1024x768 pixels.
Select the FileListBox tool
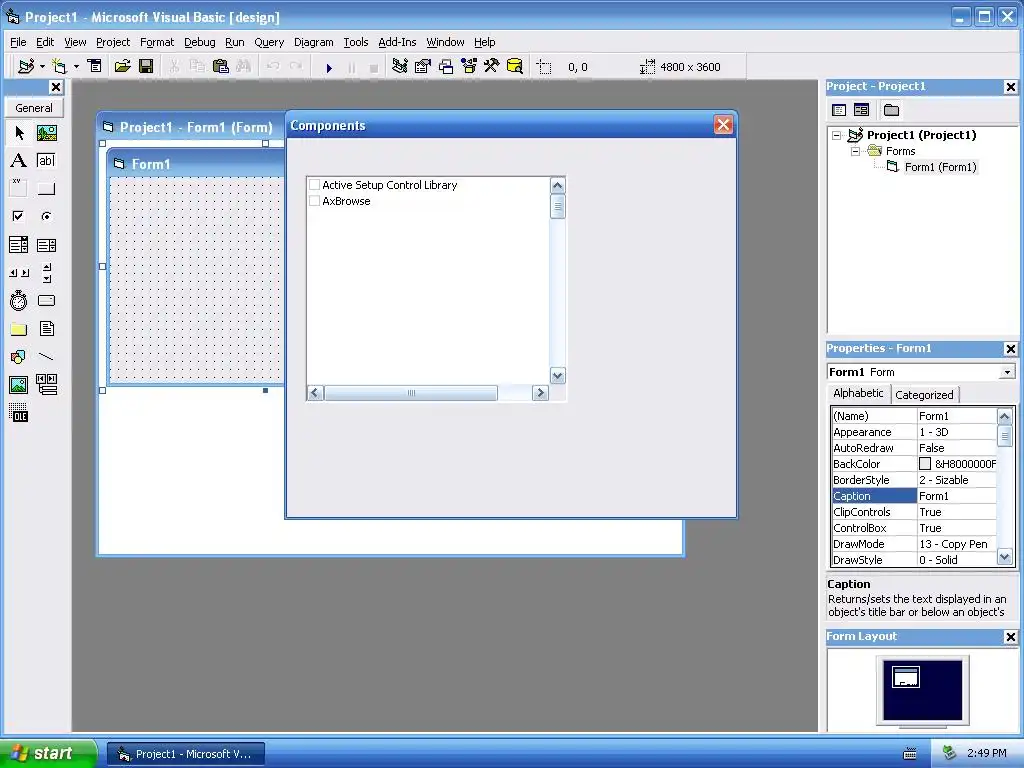coord(46,328)
